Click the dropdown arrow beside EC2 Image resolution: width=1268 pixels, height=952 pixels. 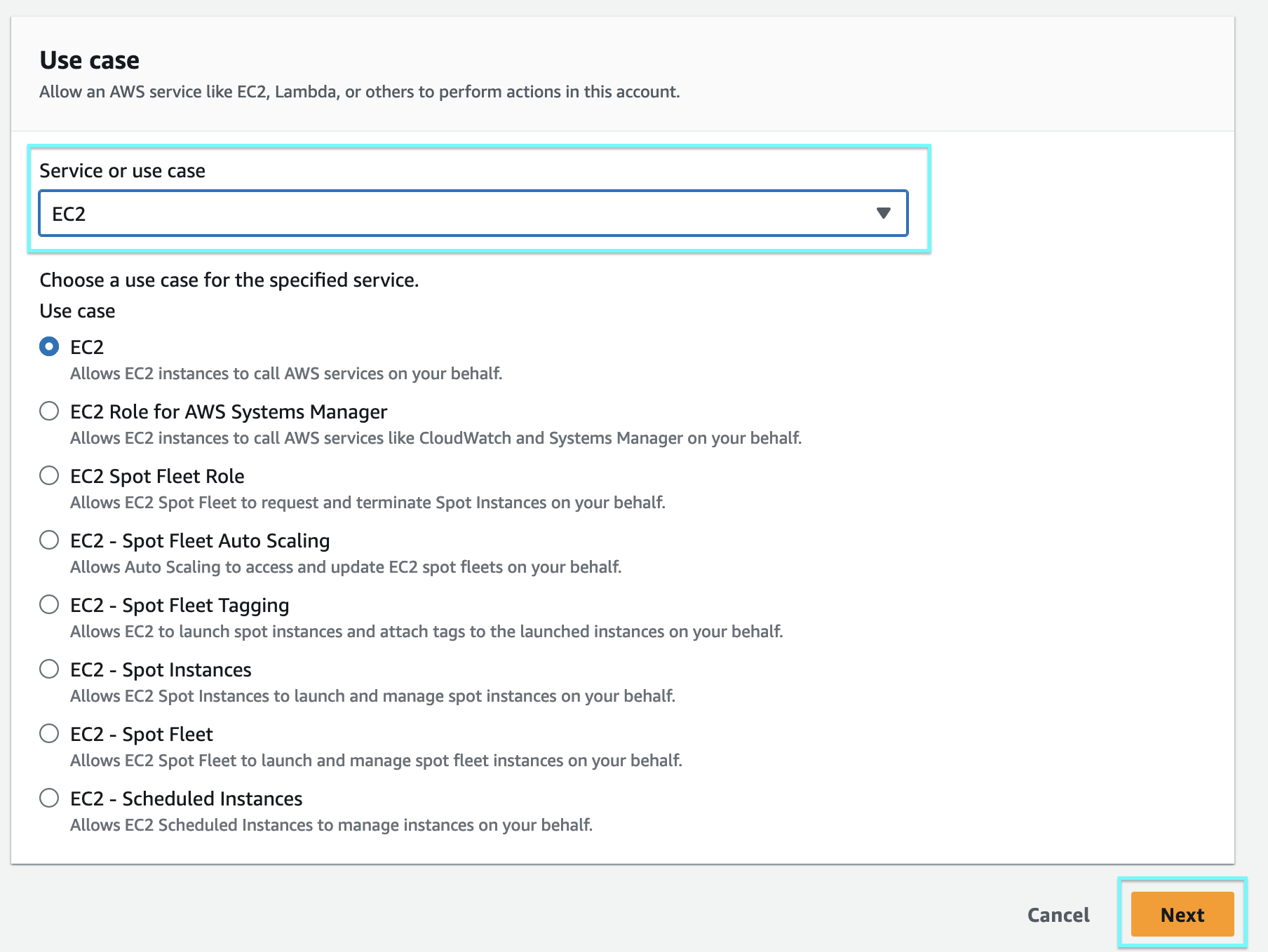pyautogui.click(x=883, y=213)
